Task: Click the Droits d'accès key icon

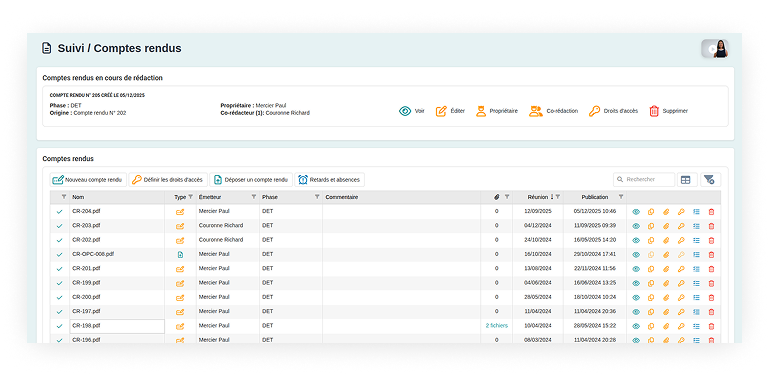Action: (594, 111)
